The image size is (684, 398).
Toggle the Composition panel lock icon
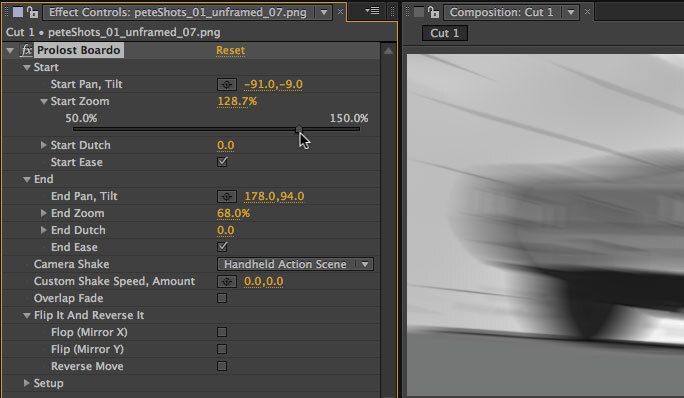[x=433, y=12]
